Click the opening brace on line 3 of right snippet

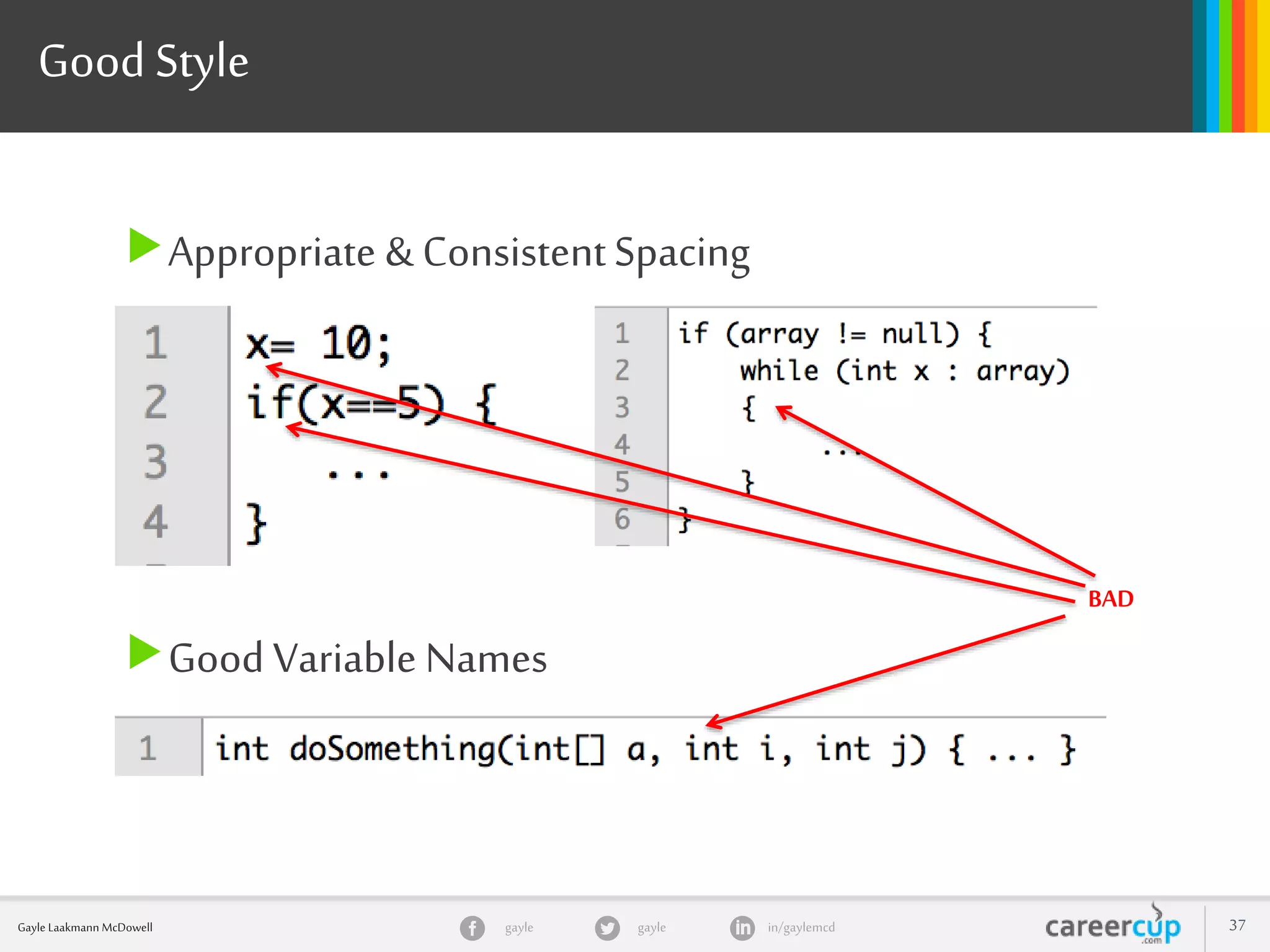[x=749, y=408]
